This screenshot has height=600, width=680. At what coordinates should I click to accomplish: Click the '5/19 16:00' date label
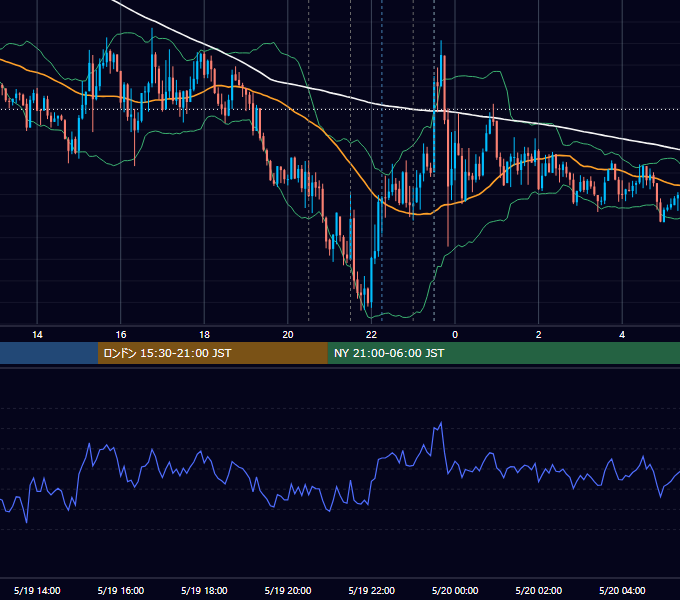pyautogui.click(x=121, y=590)
